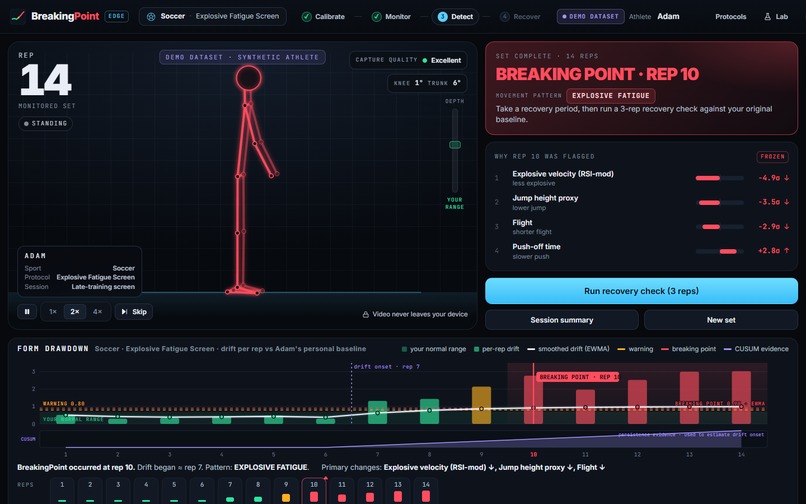Image resolution: width=806 pixels, height=504 pixels.
Task: Set playback speed to 1×
Action: tap(52, 312)
